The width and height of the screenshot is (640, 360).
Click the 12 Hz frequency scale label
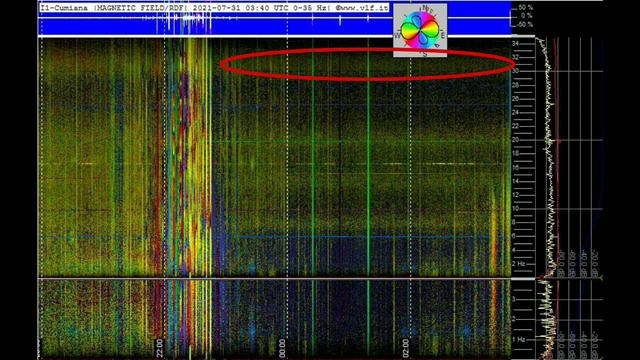coord(515,195)
